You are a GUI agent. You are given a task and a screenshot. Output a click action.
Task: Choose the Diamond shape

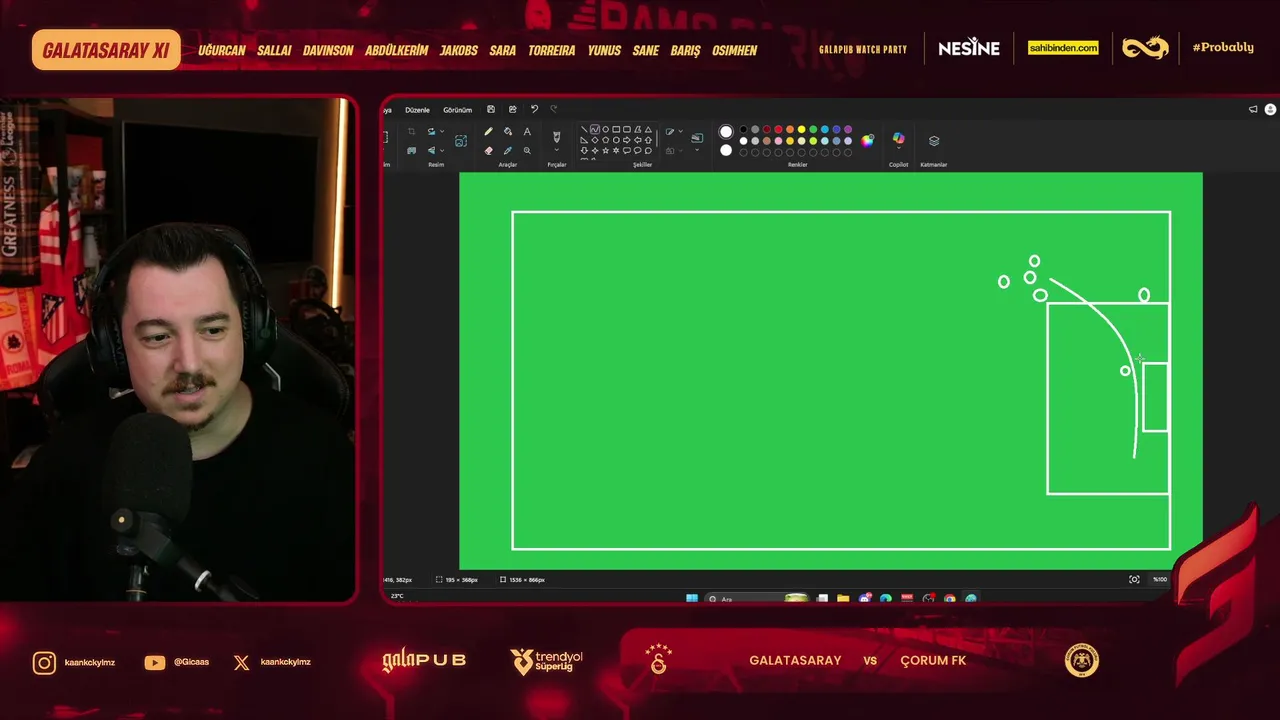pyautogui.click(x=595, y=140)
